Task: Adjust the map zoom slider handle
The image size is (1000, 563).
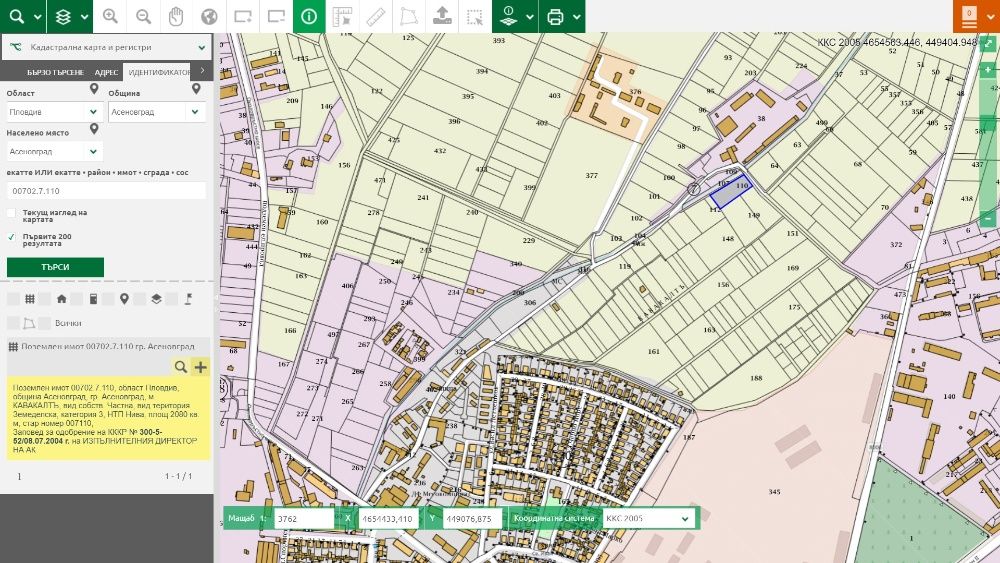Action: [988, 124]
